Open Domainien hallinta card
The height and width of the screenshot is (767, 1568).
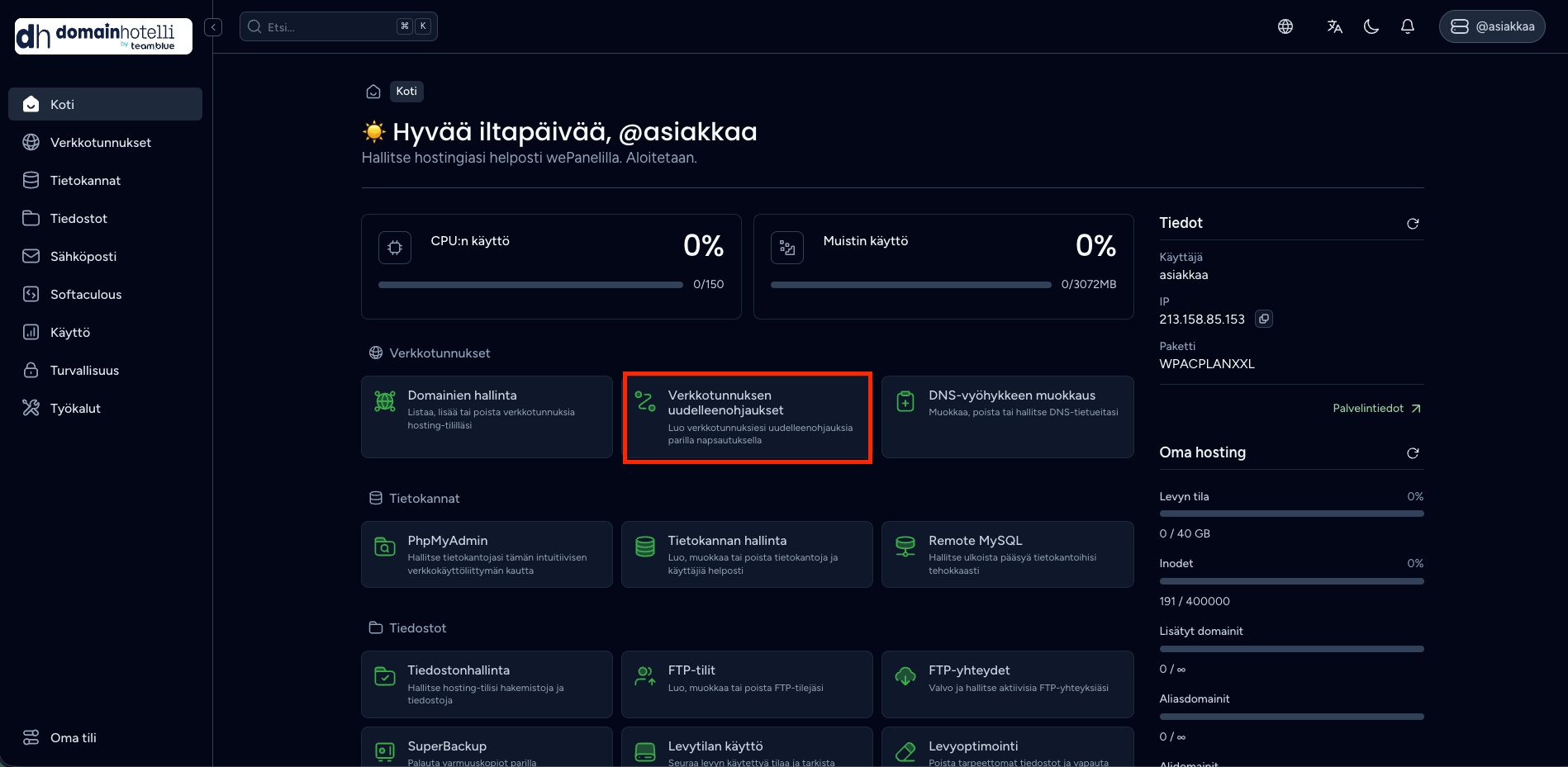[487, 417]
